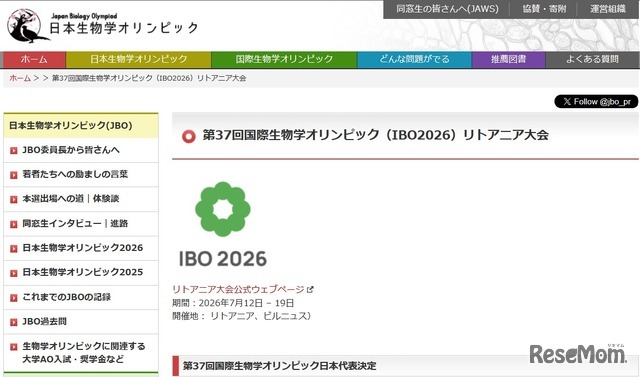The width and height of the screenshot is (640, 377).
Task: Click arrow icon beside 日本生物学オリンピック2025
Action: coord(14,273)
